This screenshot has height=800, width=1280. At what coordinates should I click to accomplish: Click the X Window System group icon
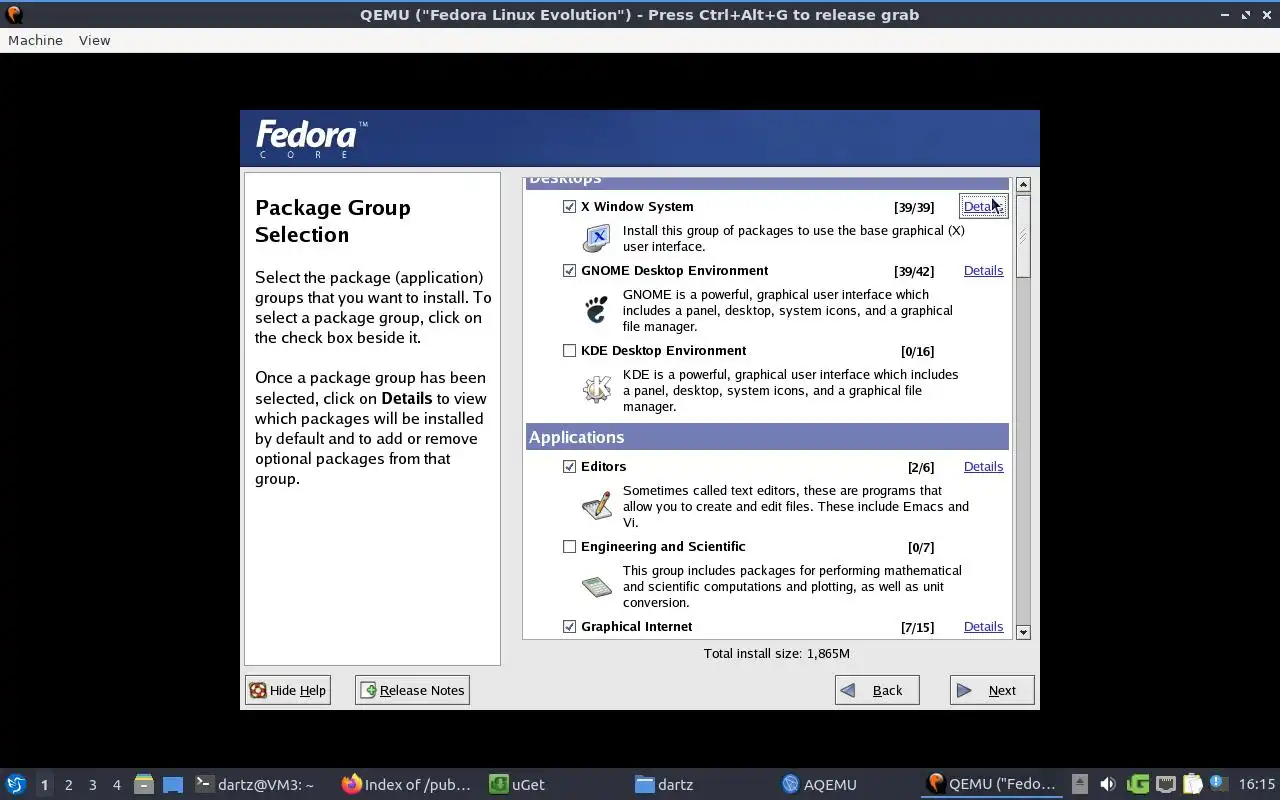597,238
